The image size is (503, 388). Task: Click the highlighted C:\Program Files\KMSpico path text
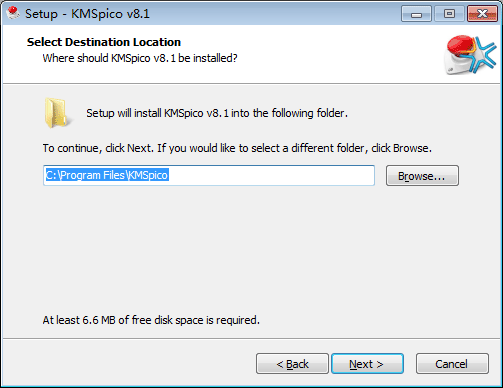[x=107, y=175]
